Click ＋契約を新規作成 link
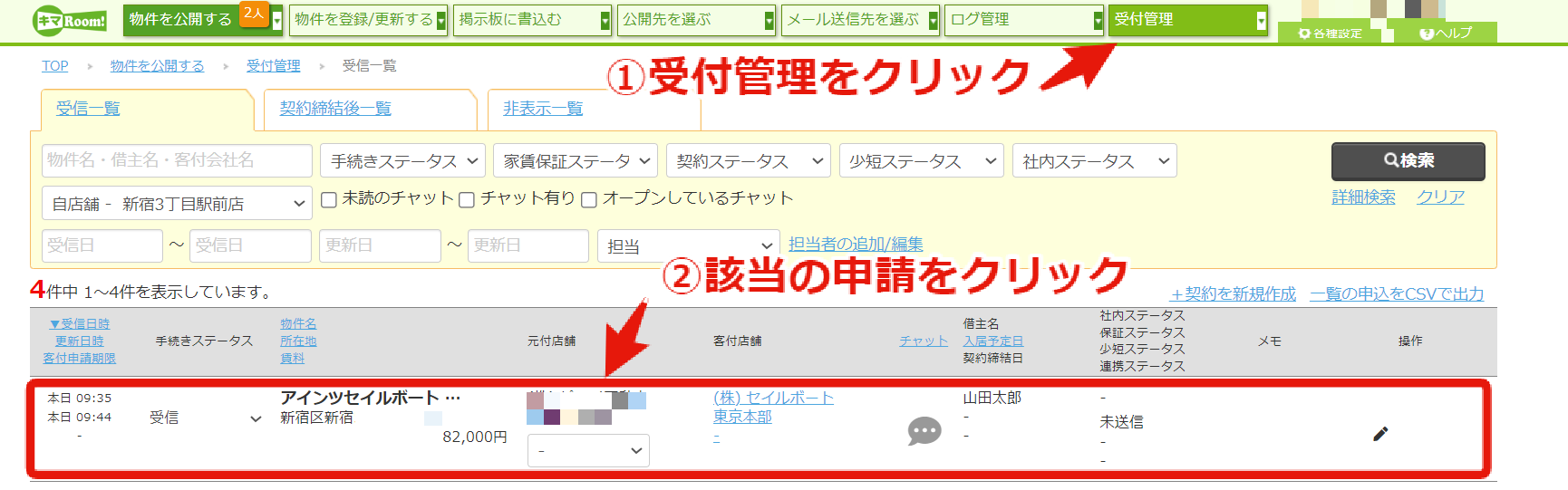 (1233, 294)
